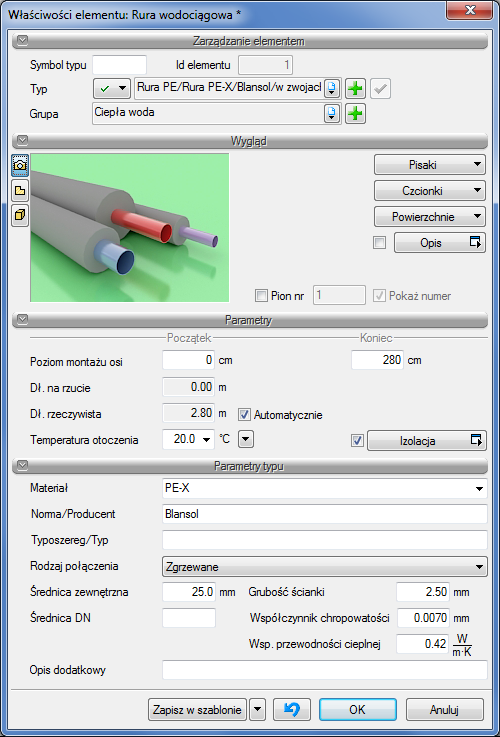This screenshot has width=500, height=737.
Task: Toggle the Automatycznie checkbox
Action: click(x=244, y=415)
